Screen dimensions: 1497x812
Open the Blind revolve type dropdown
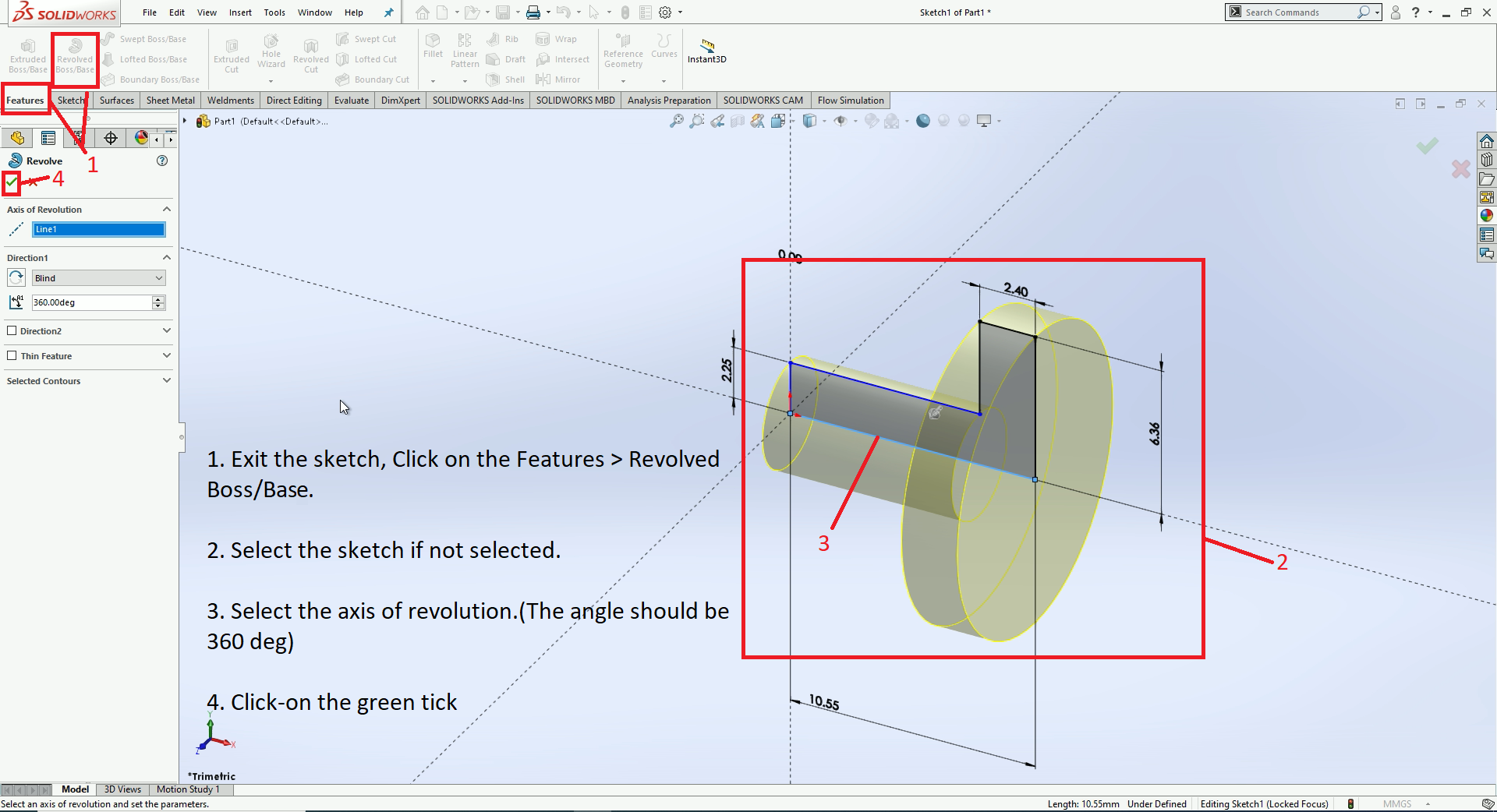[99, 278]
